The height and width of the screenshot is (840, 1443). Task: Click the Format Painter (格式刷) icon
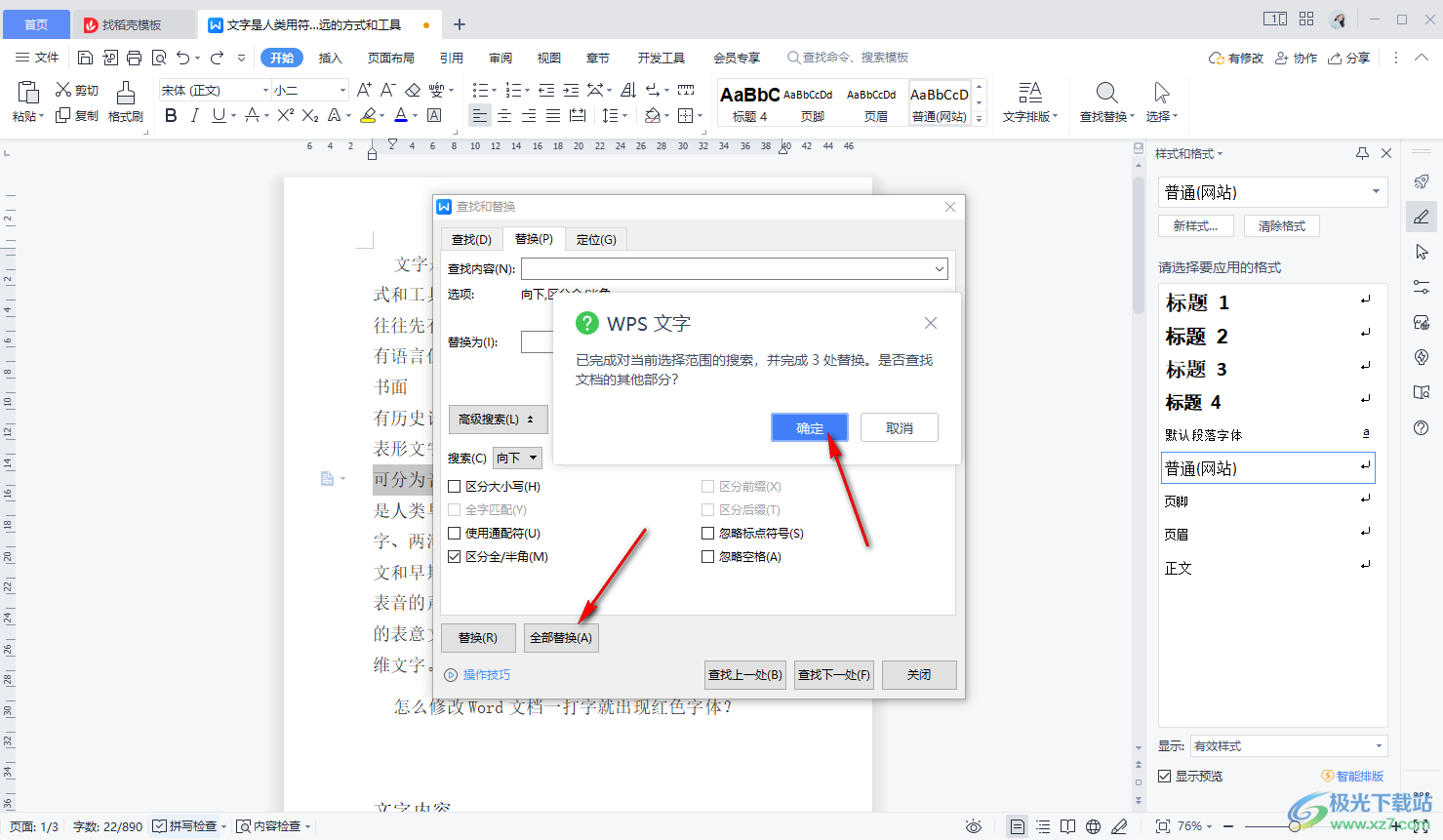126,93
